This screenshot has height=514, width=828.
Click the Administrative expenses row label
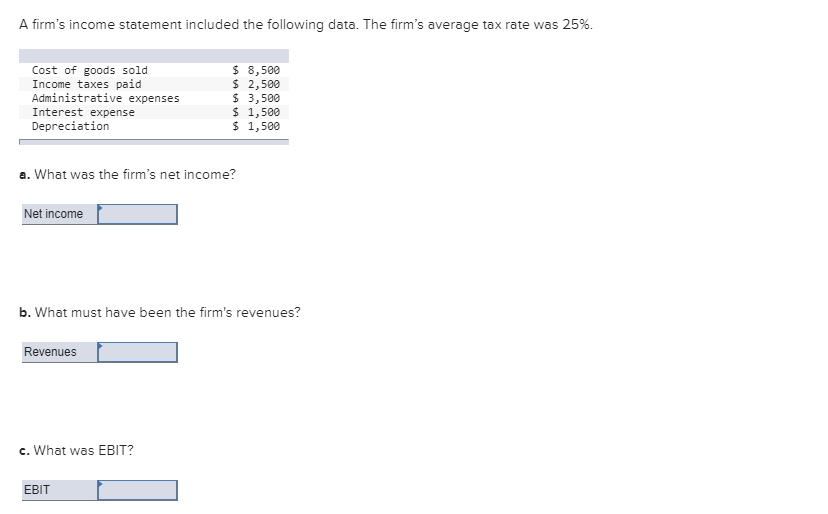pyautogui.click(x=106, y=98)
